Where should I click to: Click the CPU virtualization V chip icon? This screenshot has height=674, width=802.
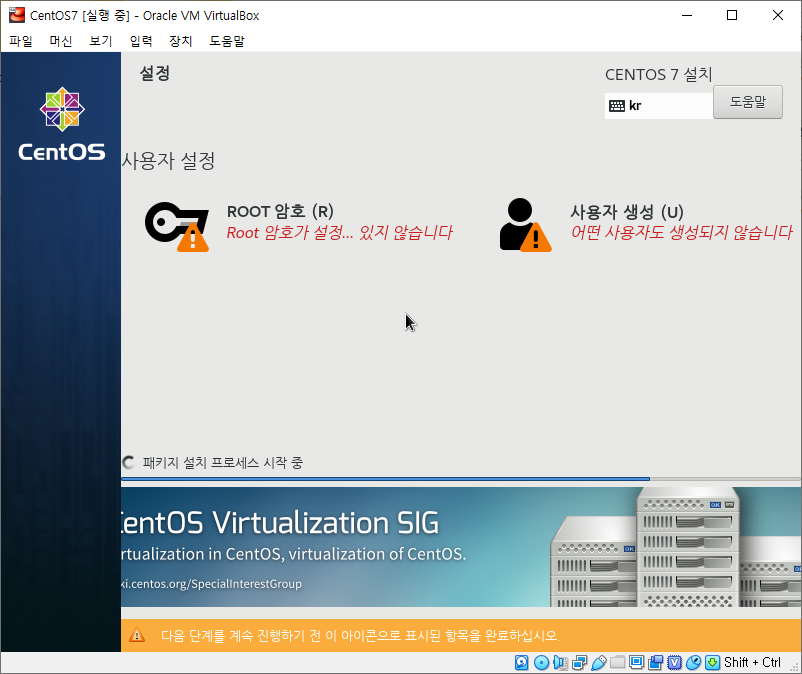pyautogui.click(x=675, y=662)
